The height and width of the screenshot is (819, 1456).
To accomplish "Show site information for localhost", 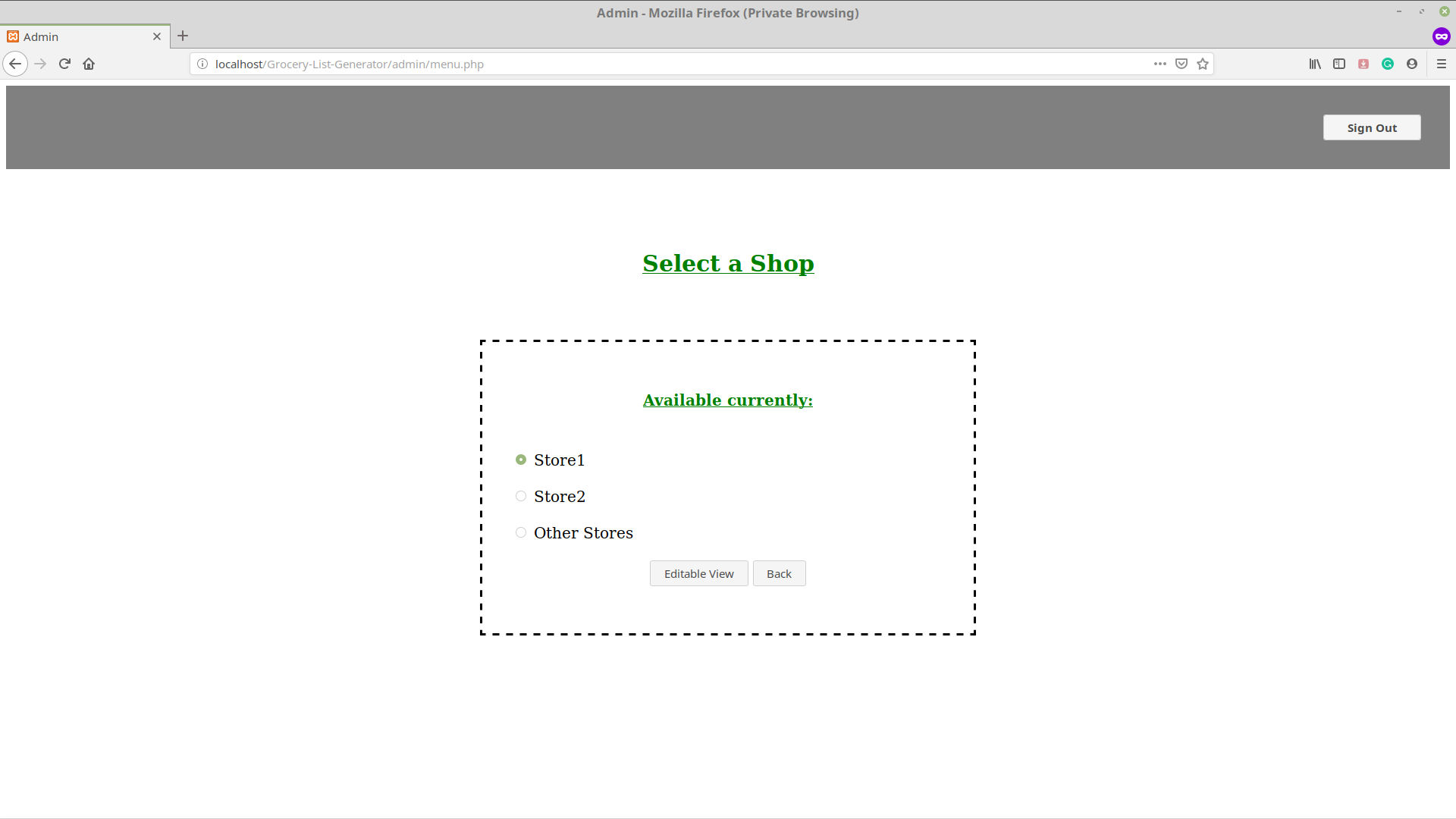I will [202, 64].
